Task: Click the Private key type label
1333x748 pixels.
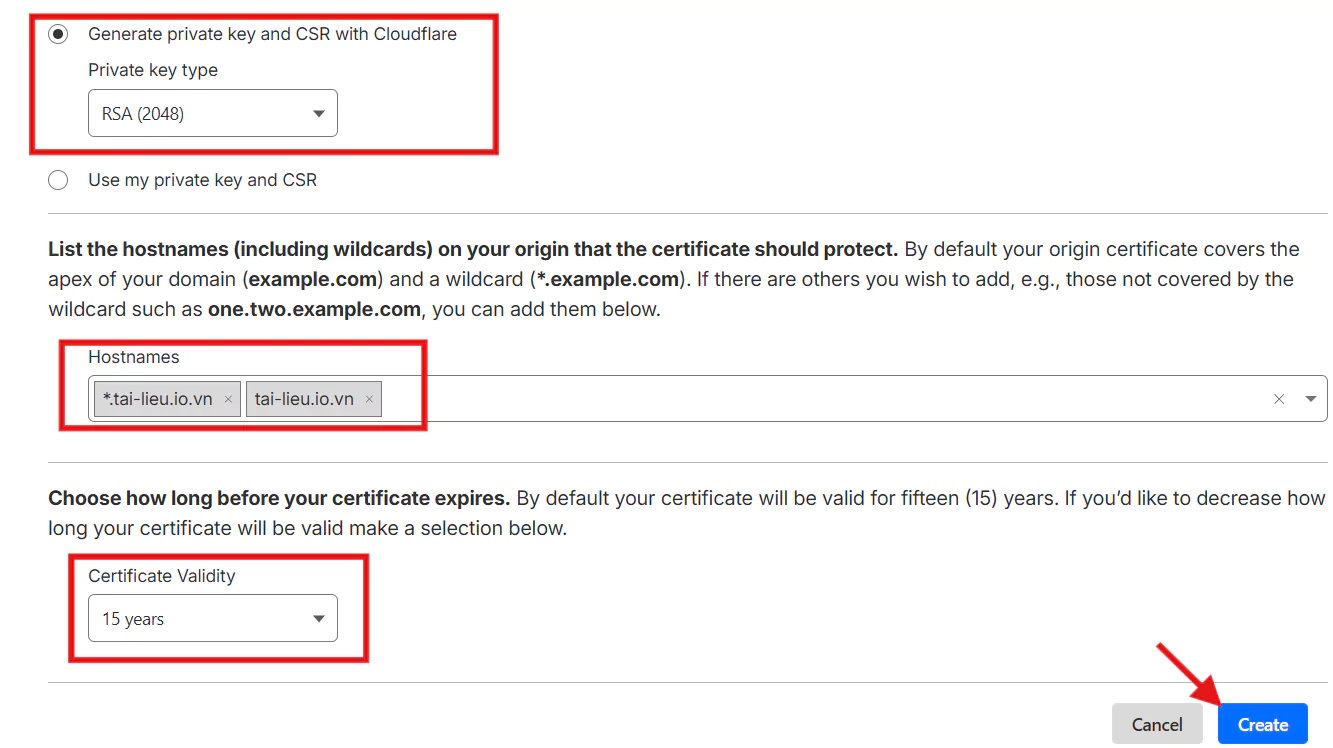Action: [153, 70]
